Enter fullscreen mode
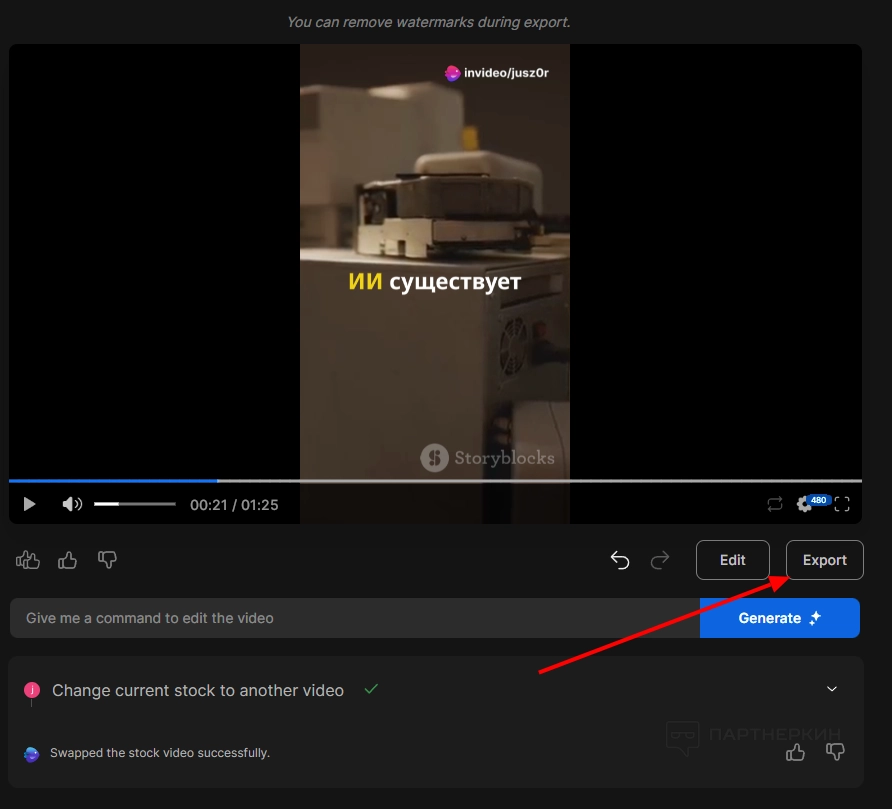Viewport: 892px width, 809px height. click(842, 505)
